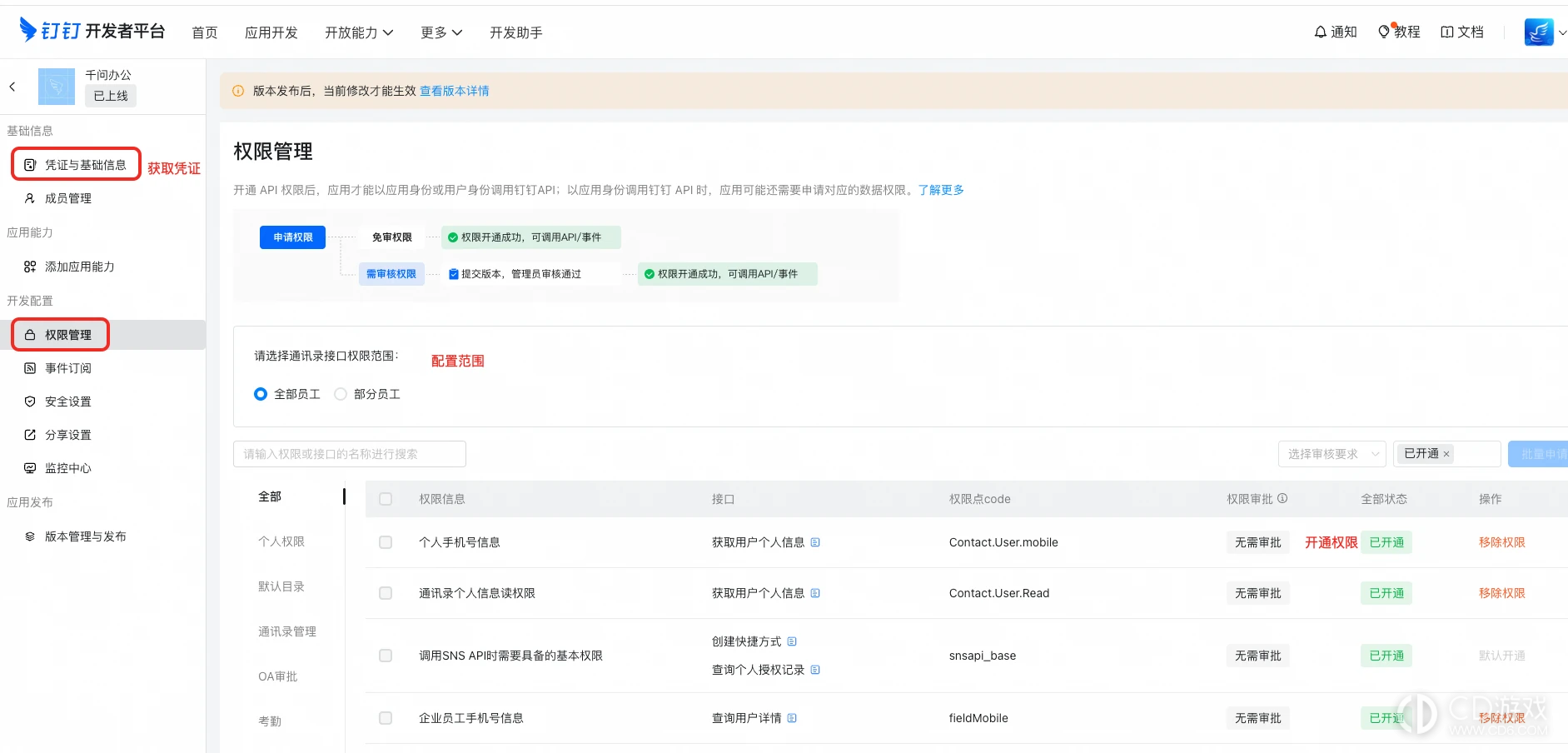Select the 部分员工 radio button
Screen dimensions: 1568x753
tap(341, 394)
